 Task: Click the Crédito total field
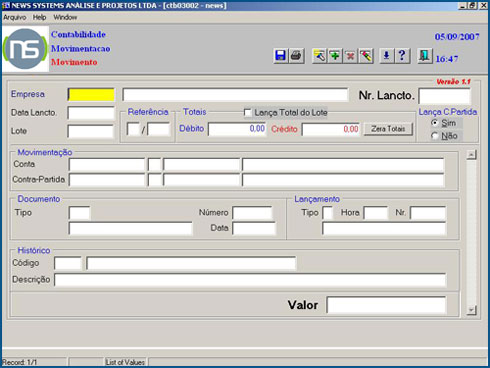tap(331, 129)
